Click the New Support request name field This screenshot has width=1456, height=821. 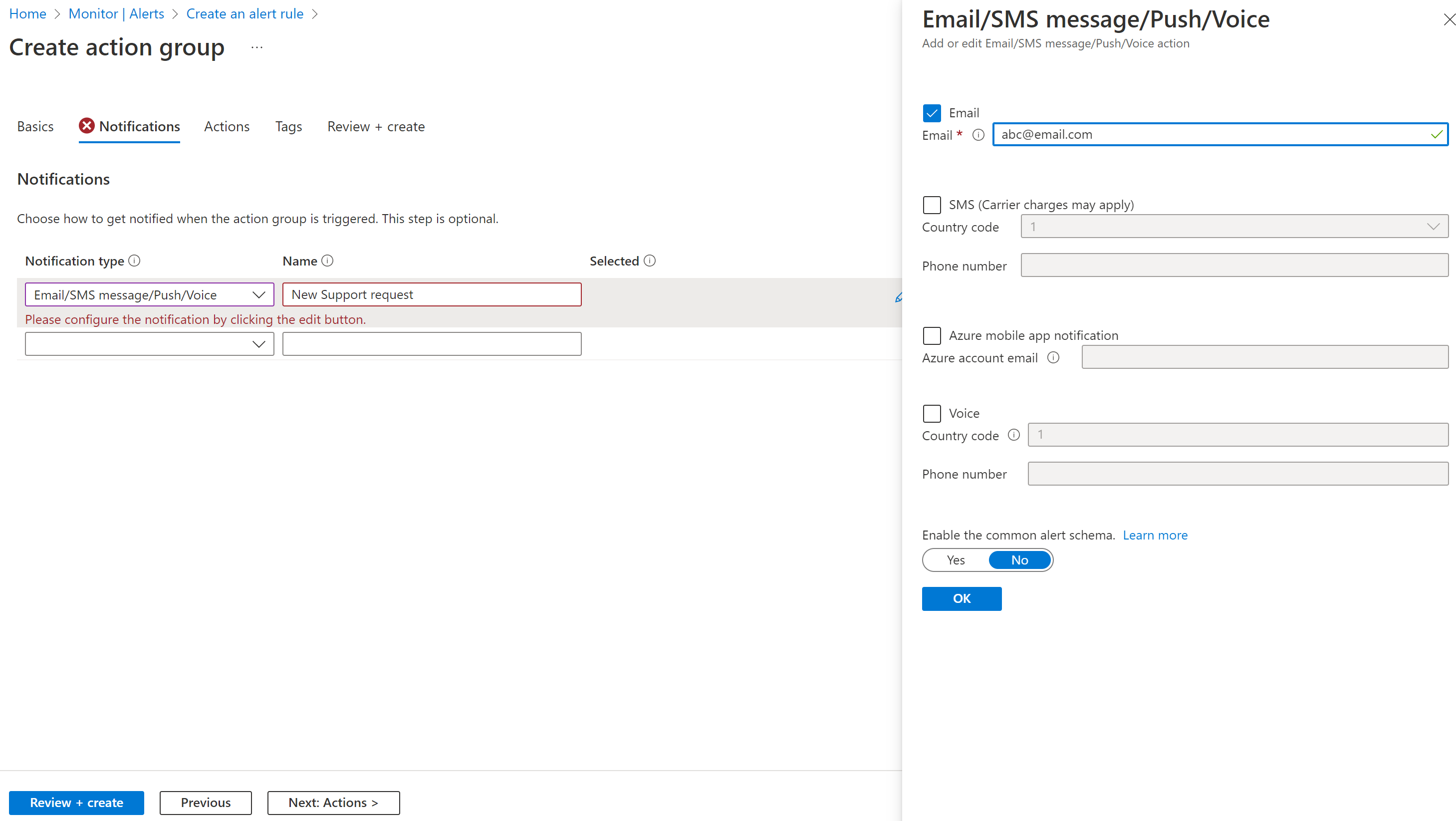tap(431, 294)
